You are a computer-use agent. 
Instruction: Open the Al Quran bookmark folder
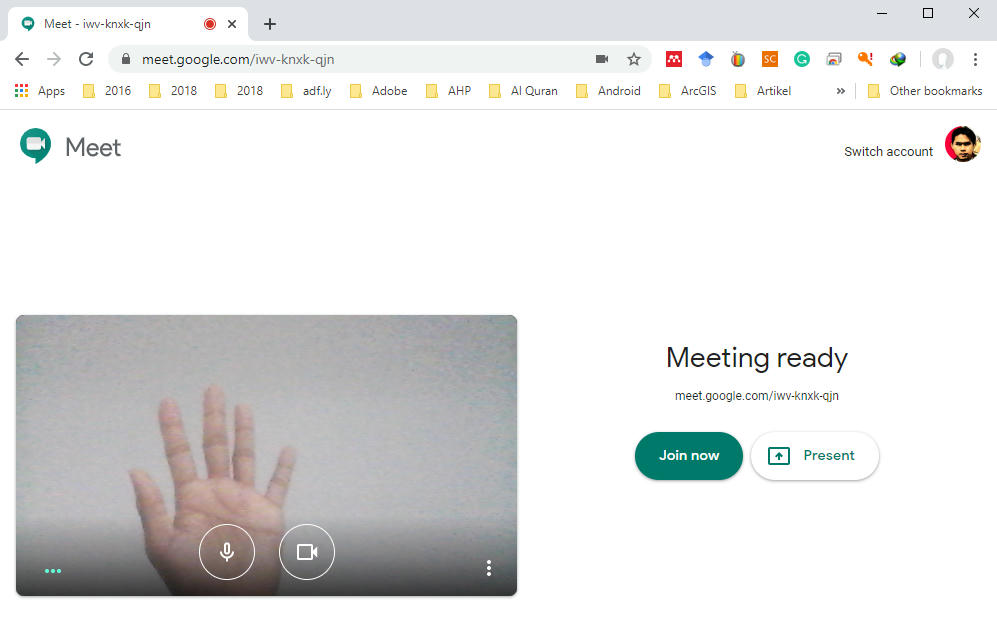tap(523, 91)
